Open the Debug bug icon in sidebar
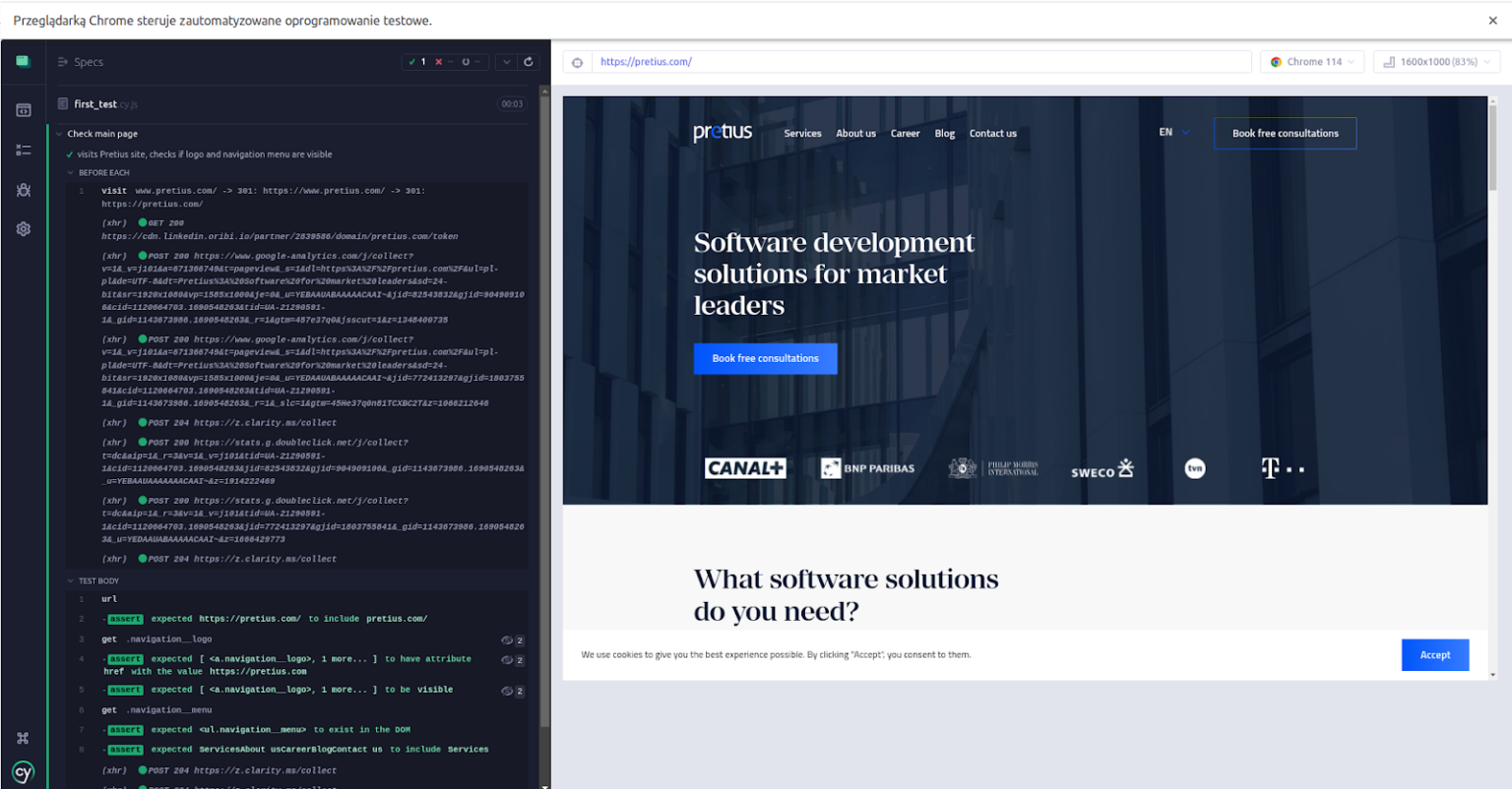Viewport: 1512px width, 789px height. pyautogui.click(x=24, y=190)
